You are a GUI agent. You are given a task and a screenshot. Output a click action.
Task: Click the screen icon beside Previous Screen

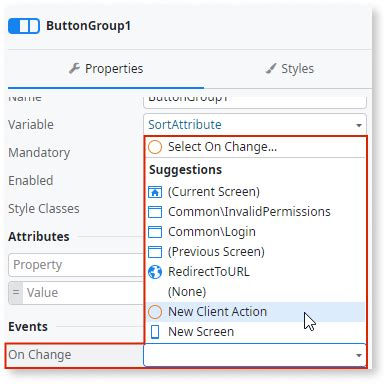155,252
